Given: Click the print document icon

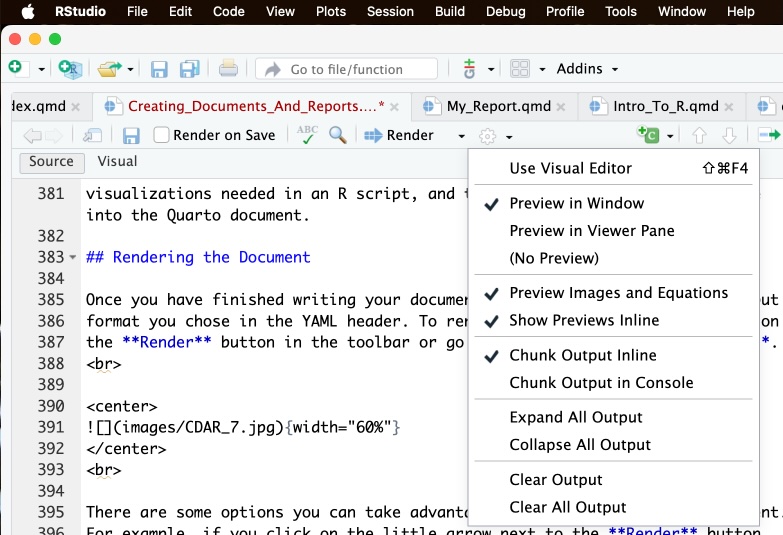Looking at the screenshot, I should [x=228, y=69].
